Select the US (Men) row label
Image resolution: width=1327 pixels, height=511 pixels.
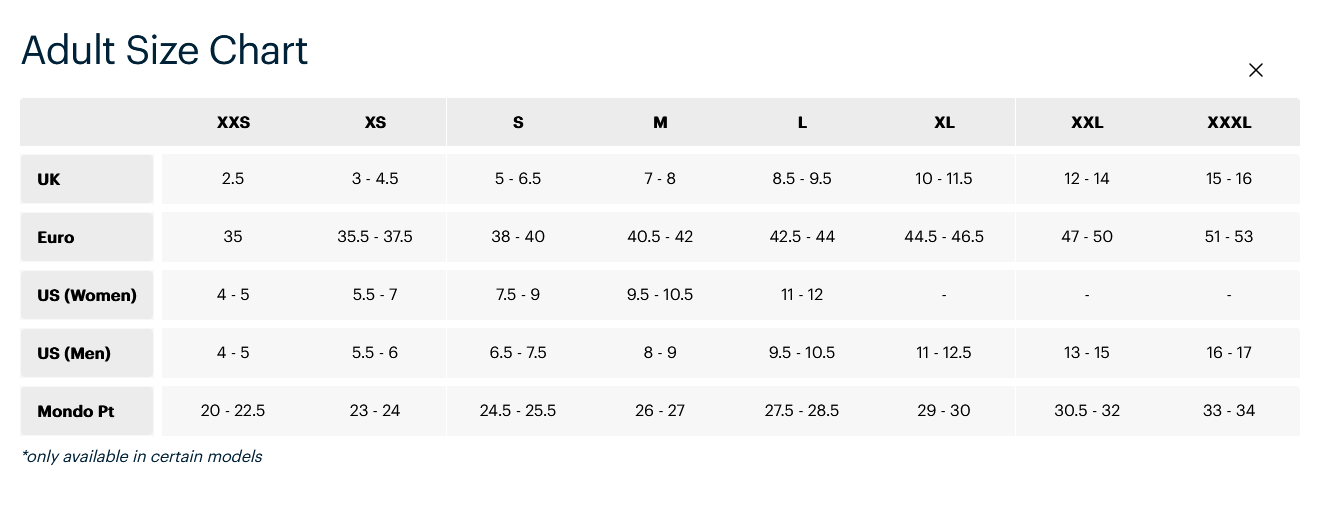click(74, 354)
